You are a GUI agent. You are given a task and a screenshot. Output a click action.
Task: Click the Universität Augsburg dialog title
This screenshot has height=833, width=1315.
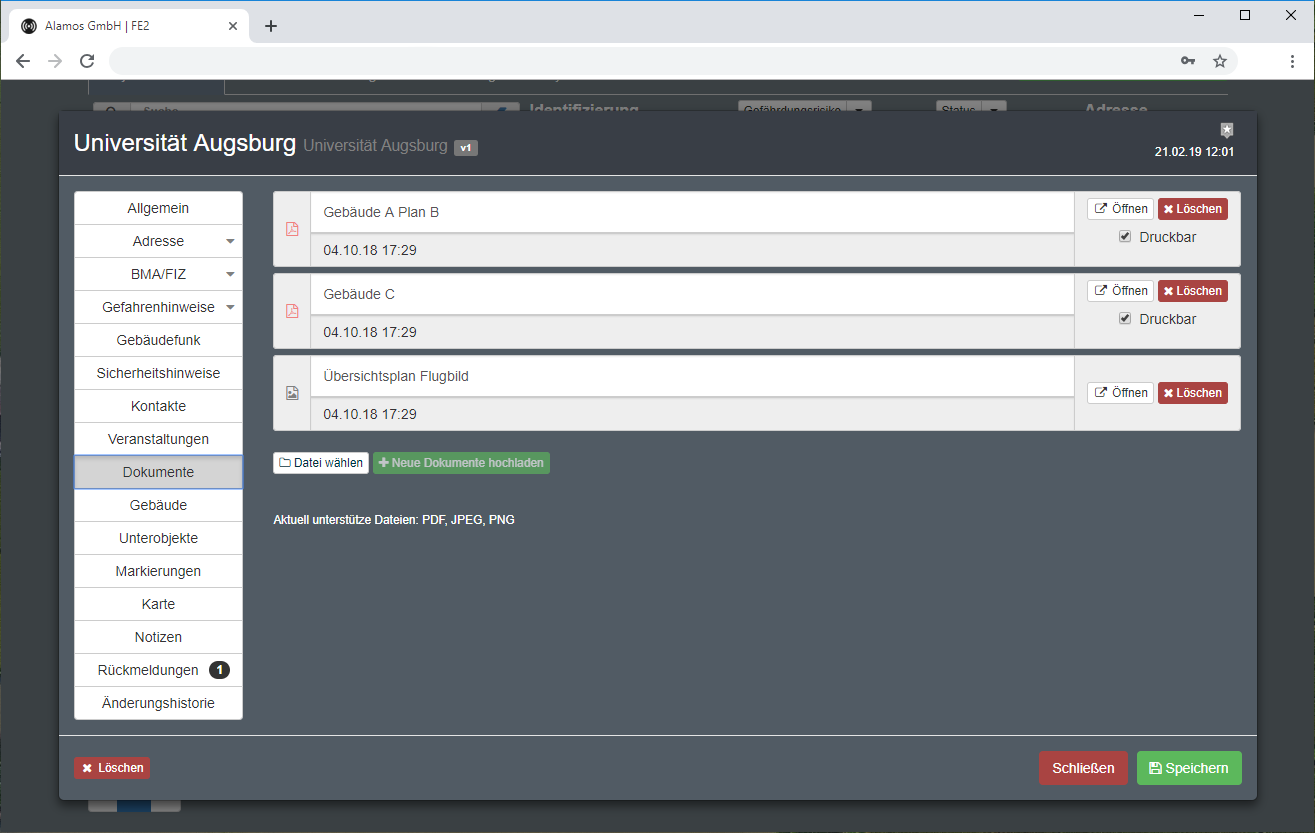click(x=185, y=143)
